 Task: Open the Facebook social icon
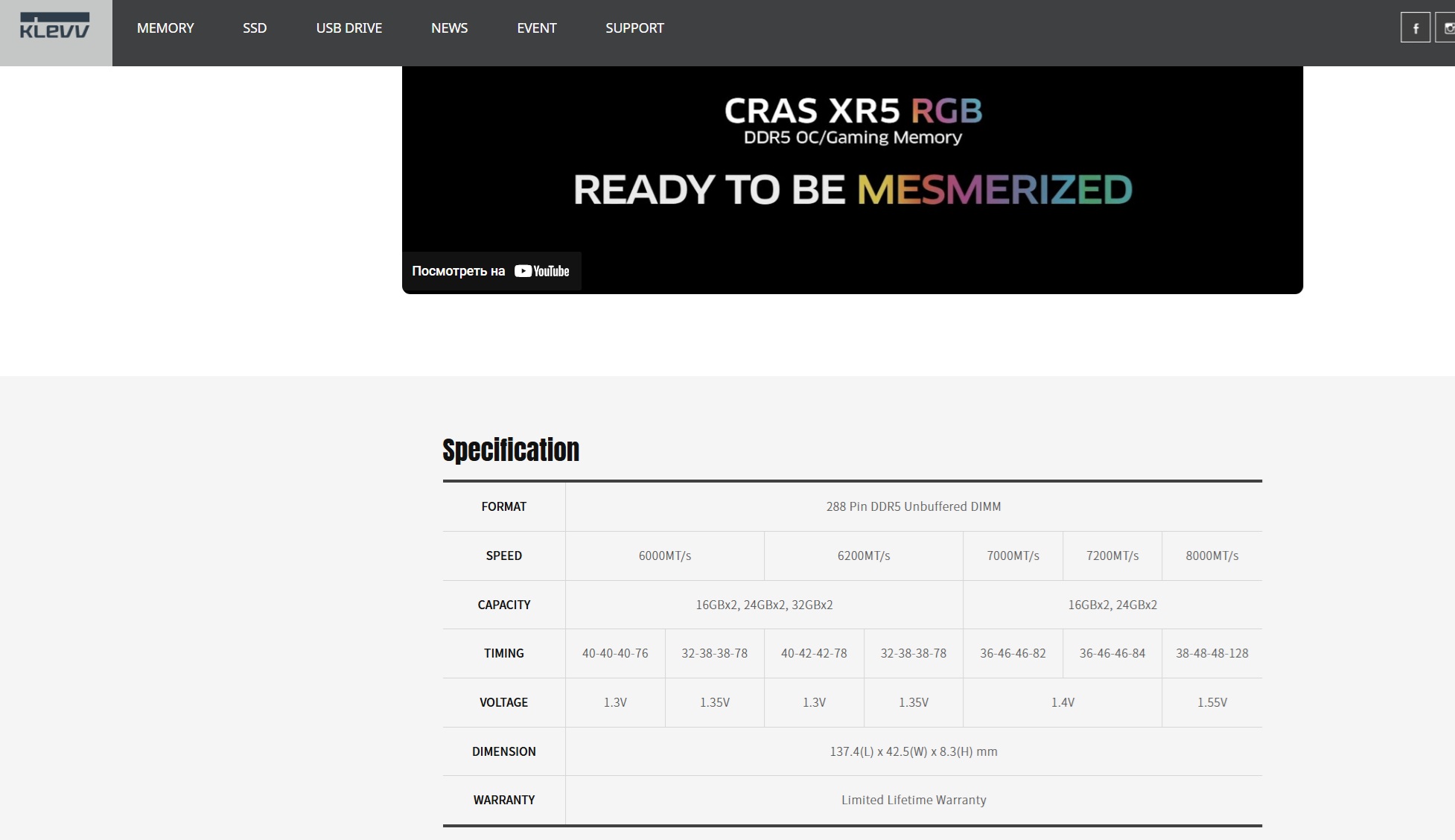click(1415, 28)
